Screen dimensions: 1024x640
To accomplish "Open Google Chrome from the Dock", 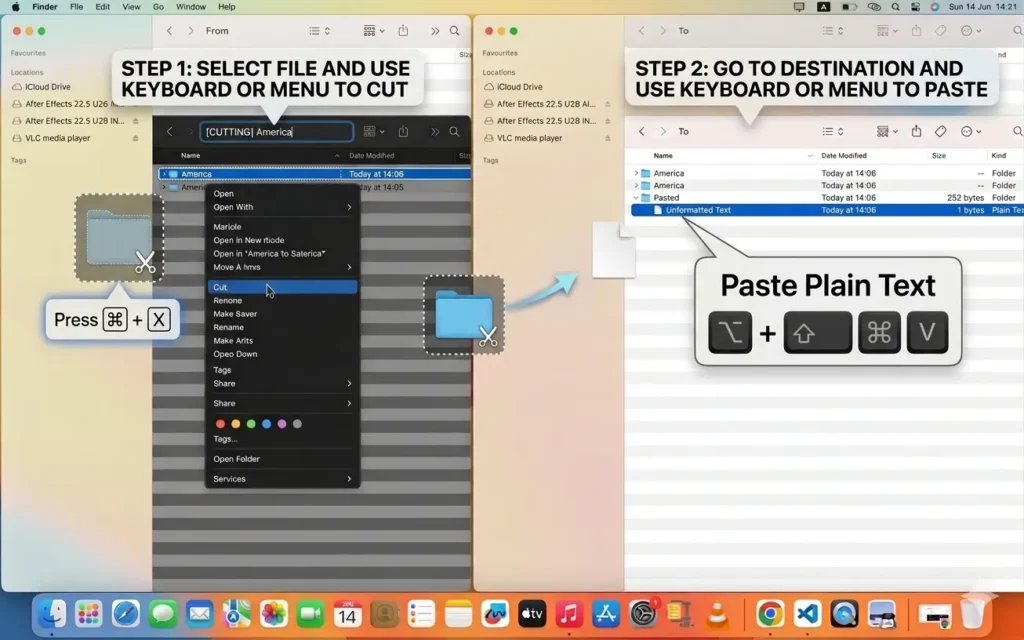I will (x=770, y=614).
